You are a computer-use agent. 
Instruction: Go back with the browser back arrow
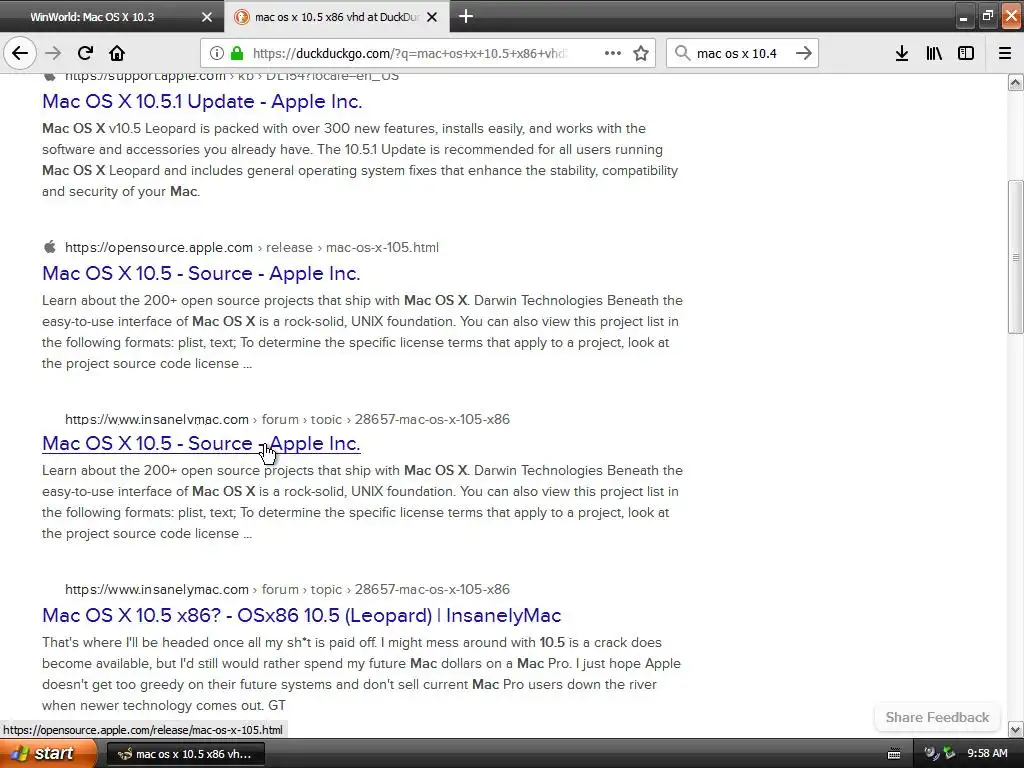point(20,53)
